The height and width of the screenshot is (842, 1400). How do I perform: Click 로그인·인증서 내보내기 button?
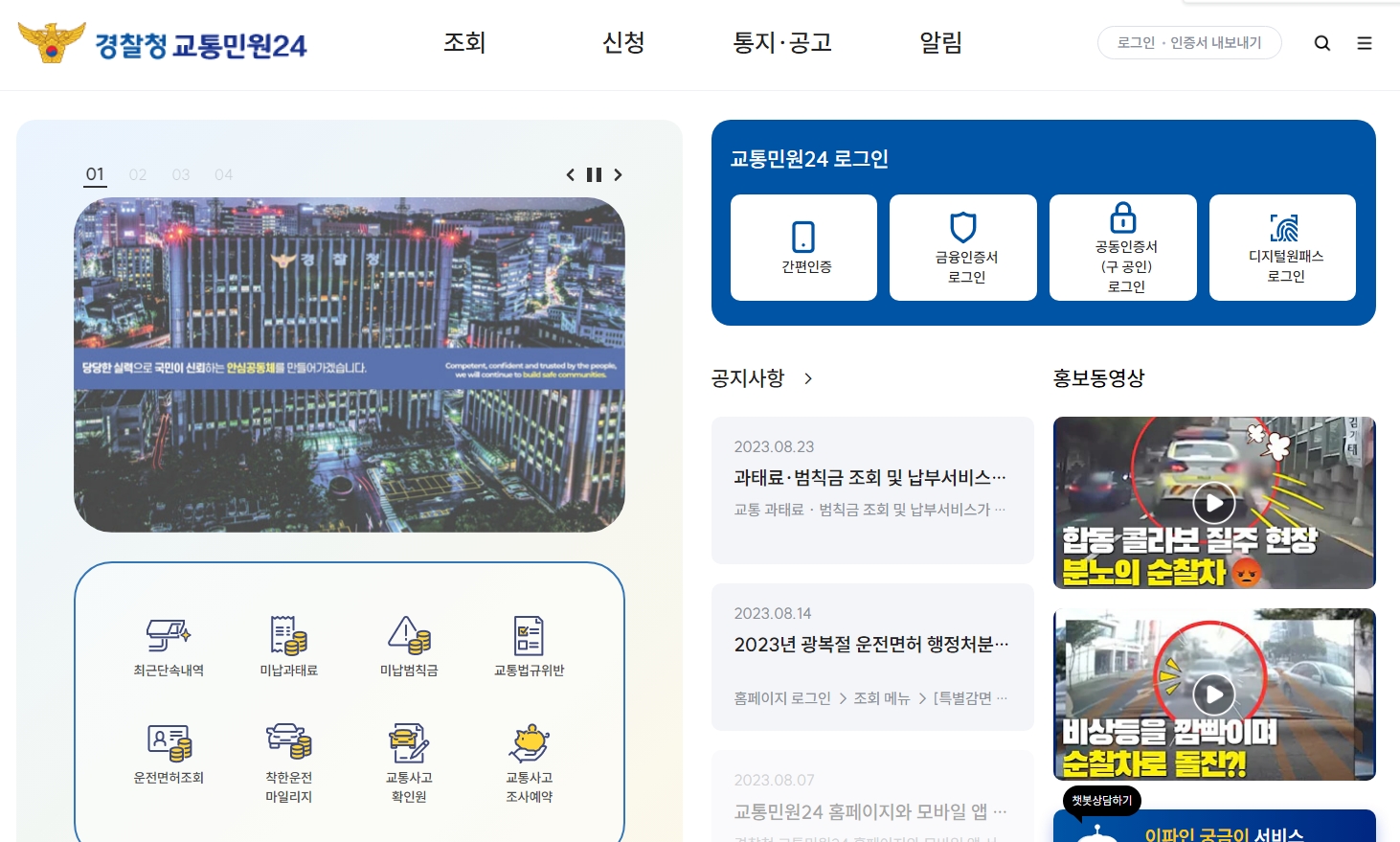(x=1189, y=42)
